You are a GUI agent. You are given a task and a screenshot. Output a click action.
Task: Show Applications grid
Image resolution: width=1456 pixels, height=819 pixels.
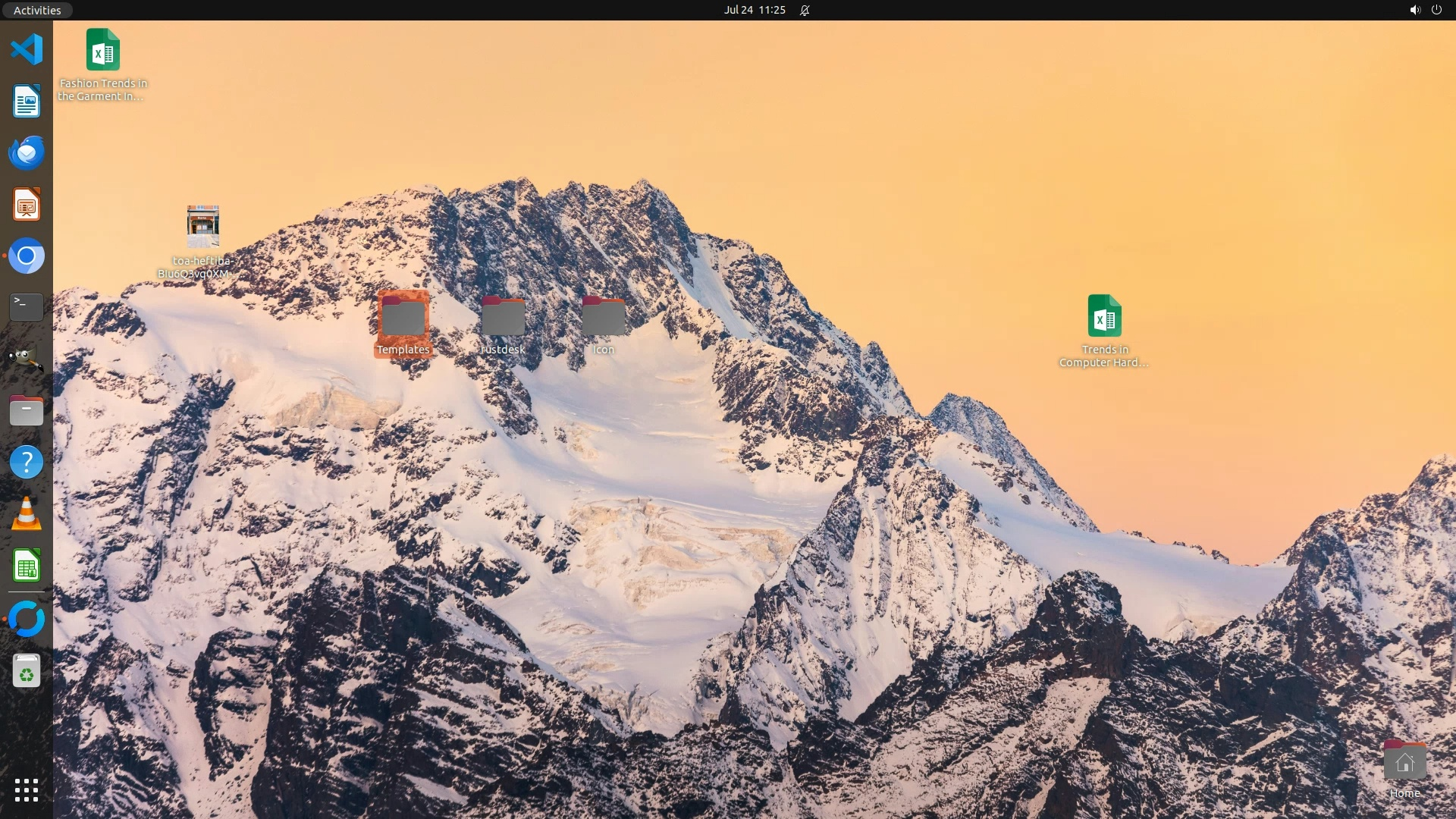click(27, 789)
